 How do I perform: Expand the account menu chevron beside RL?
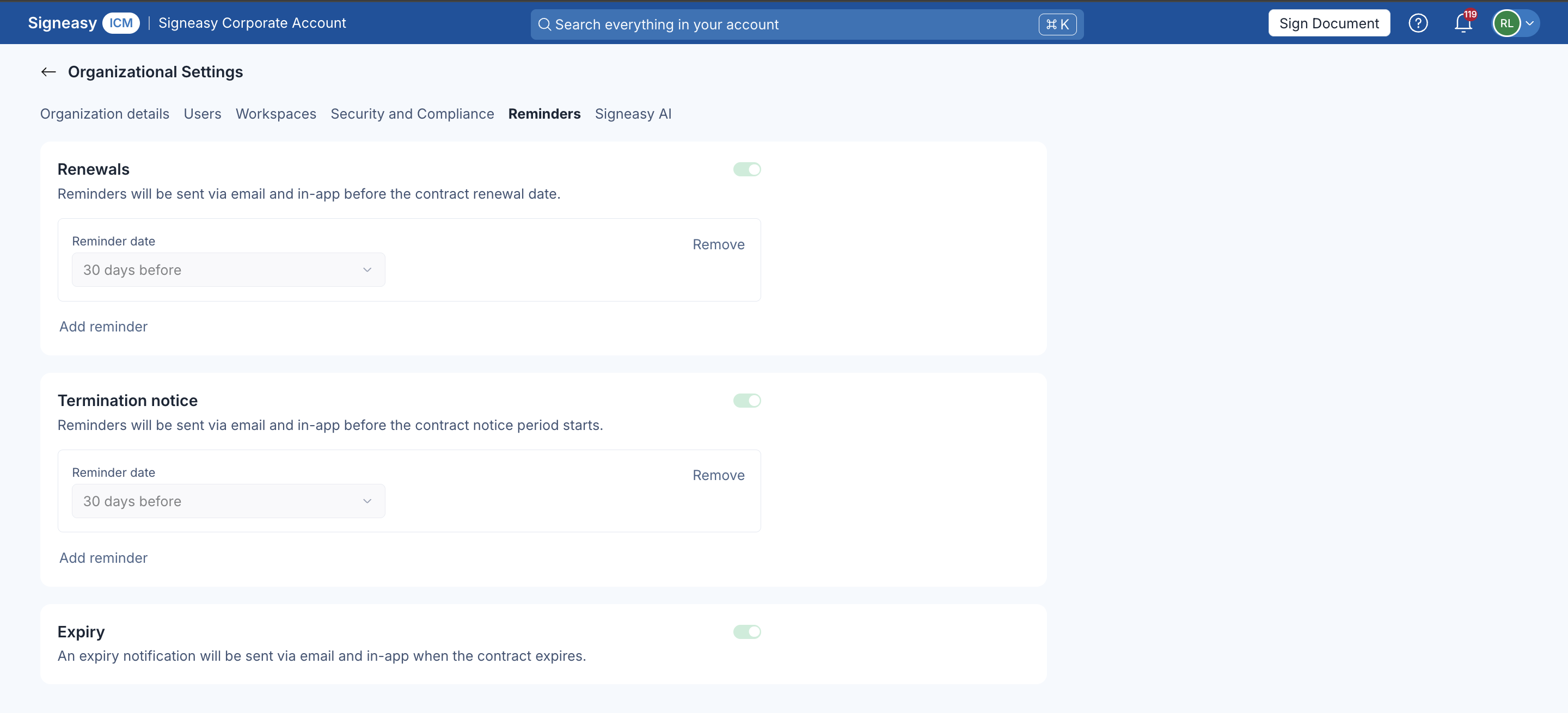(1529, 23)
